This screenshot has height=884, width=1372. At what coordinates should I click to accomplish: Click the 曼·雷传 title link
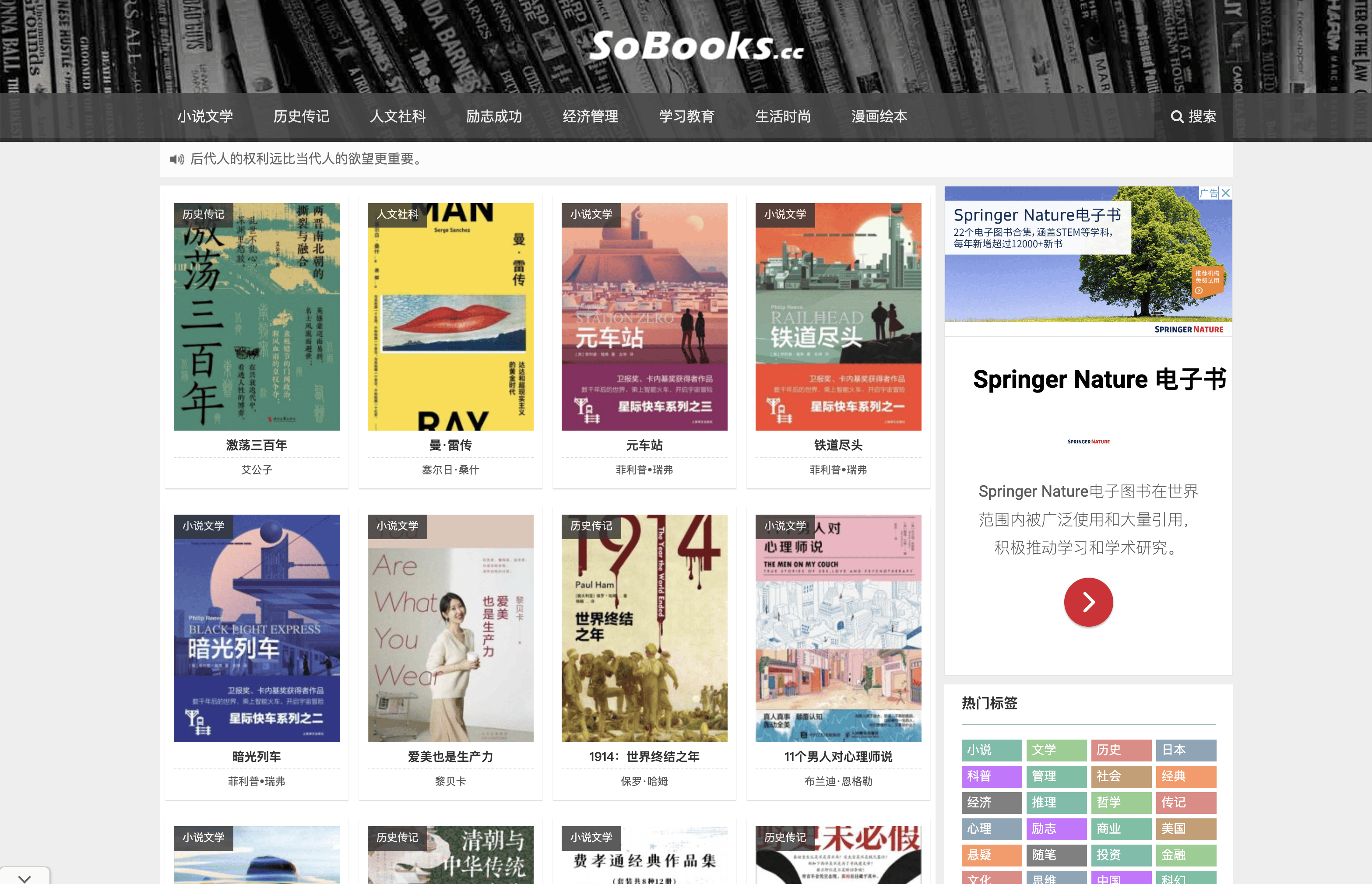pyautogui.click(x=450, y=445)
